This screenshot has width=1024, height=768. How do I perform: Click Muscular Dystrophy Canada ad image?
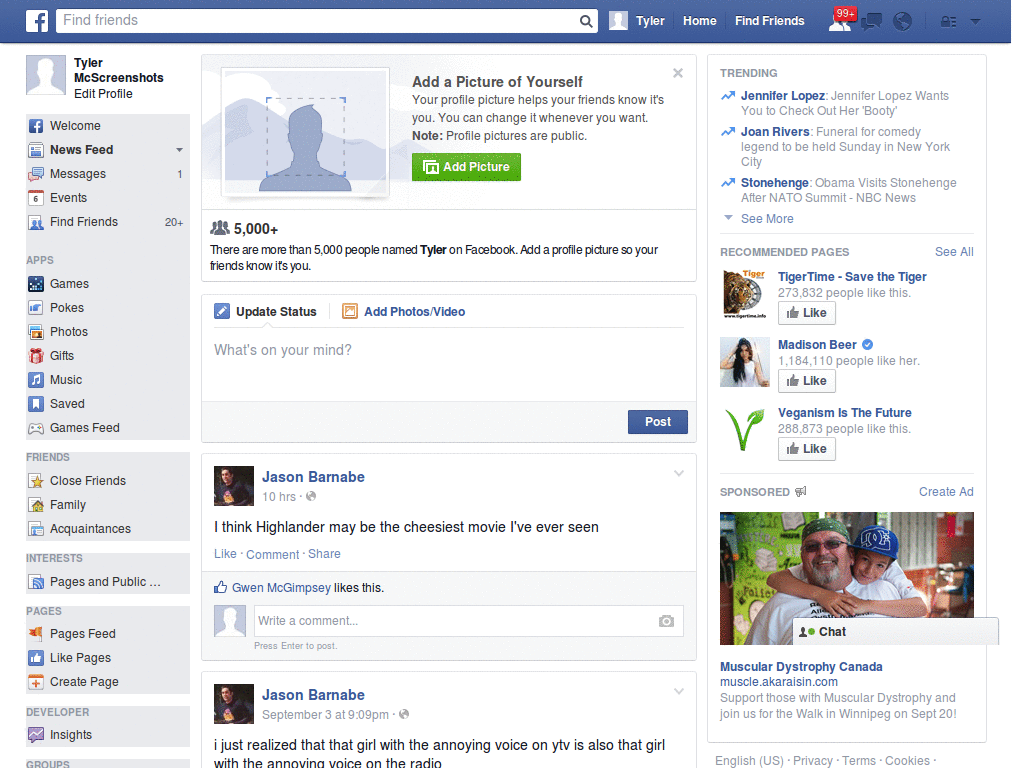click(x=846, y=579)
